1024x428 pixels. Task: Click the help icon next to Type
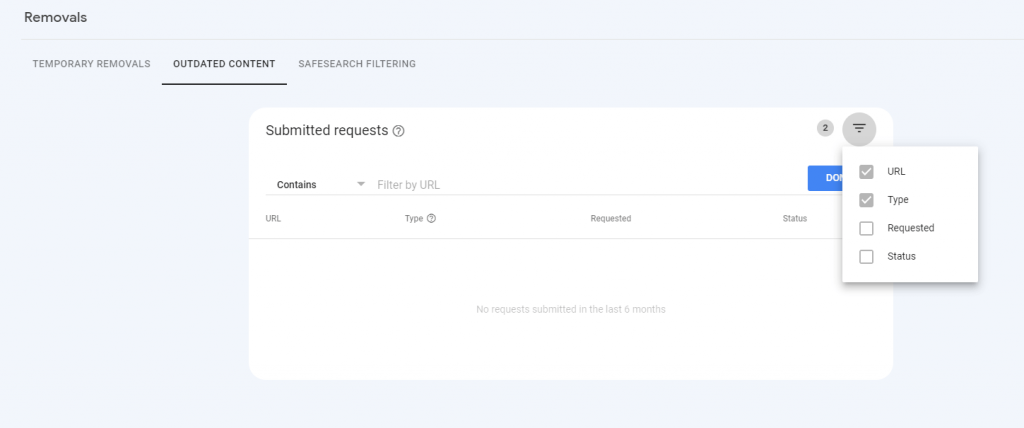(431, 218)
